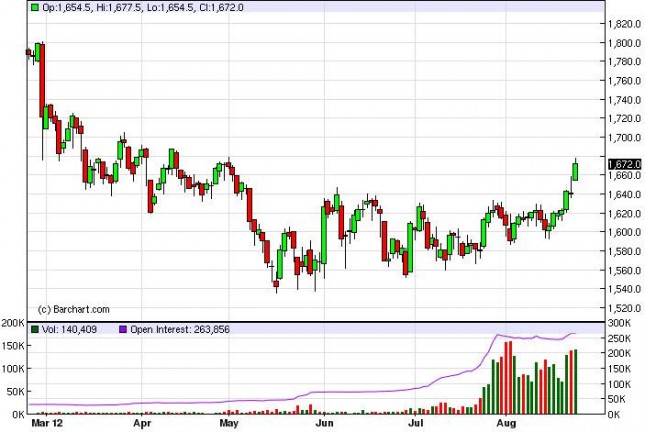Image resolution: width=645 pixels, height=432 pixels.
Task: Click the 250K open interest axis label
Action: point(619,338)
